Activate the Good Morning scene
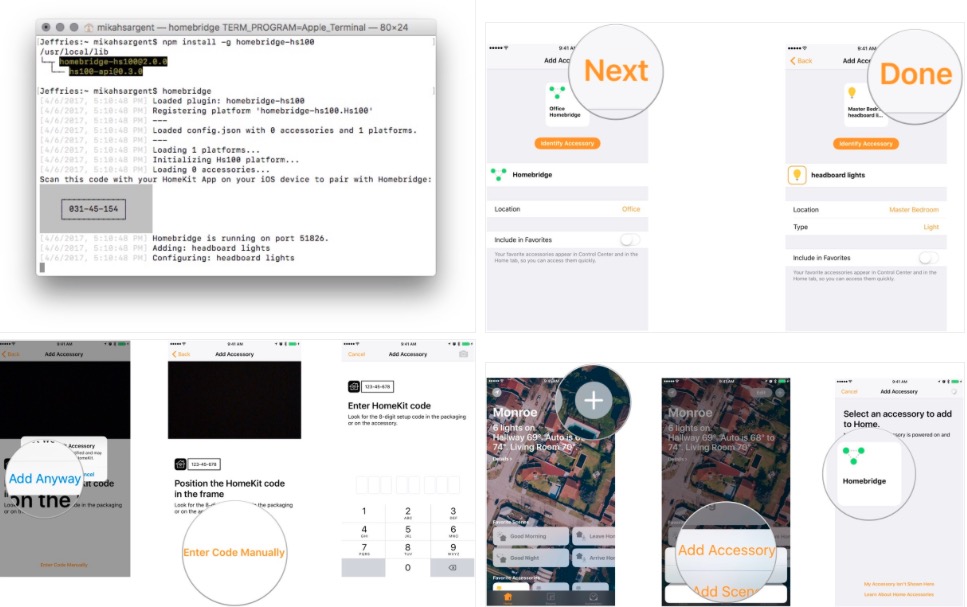Image resolution: width=967 pixels, height=607 pixels. tap(531, 536)
